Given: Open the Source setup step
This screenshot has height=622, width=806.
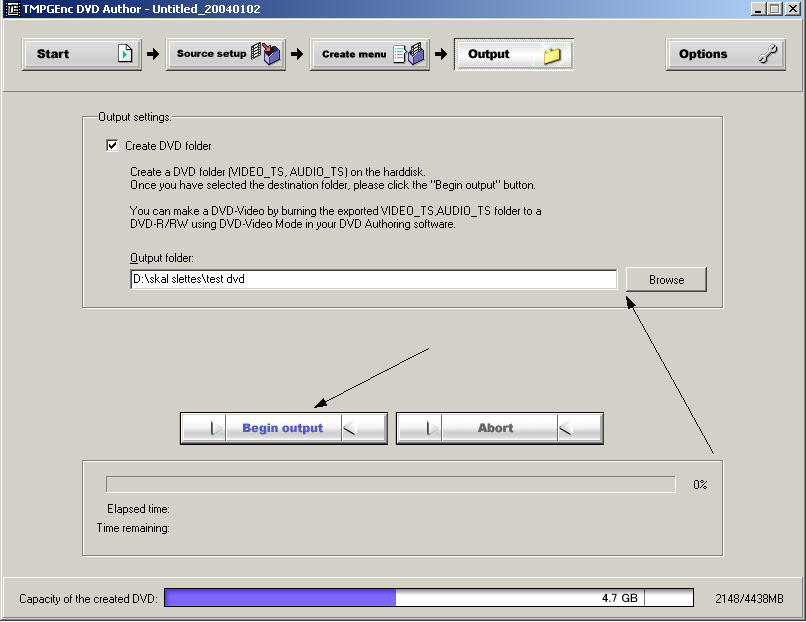Looking at the screenshot, I should click(x=226, y=54).
